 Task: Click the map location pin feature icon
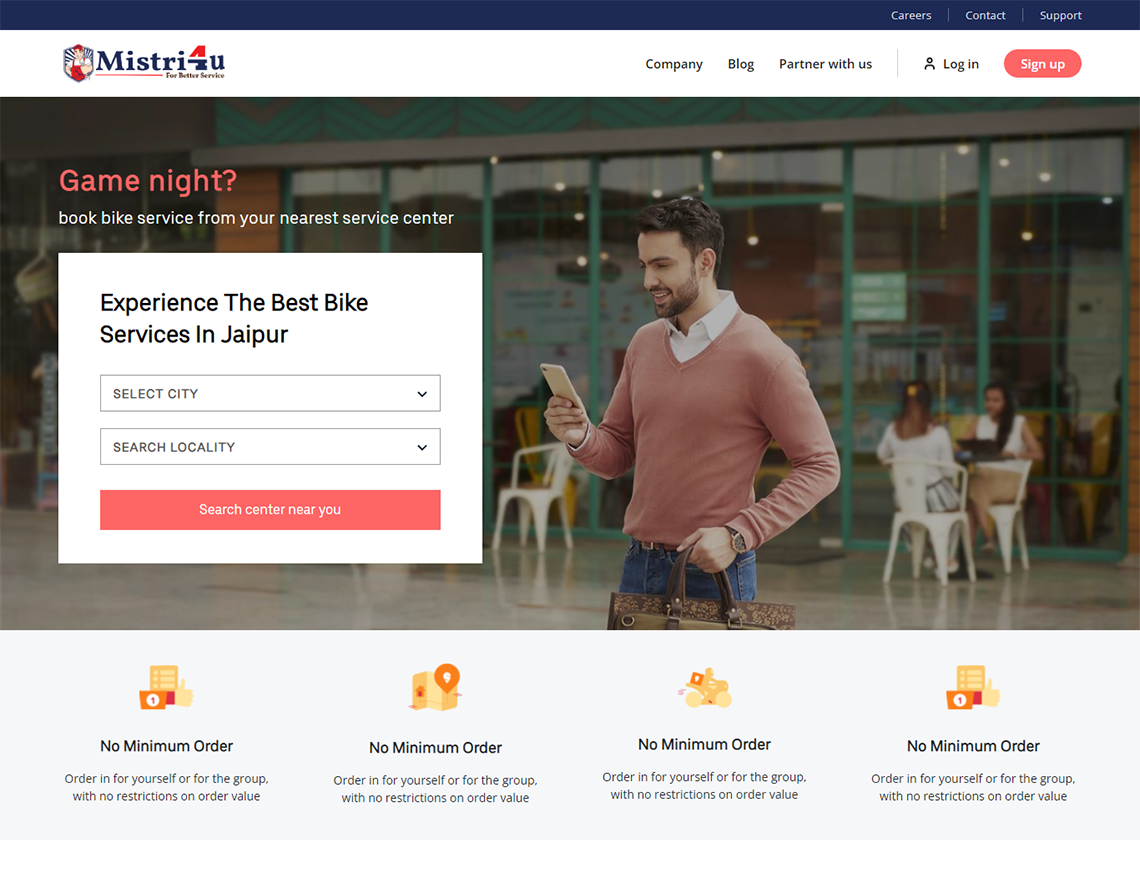point(435,687)
